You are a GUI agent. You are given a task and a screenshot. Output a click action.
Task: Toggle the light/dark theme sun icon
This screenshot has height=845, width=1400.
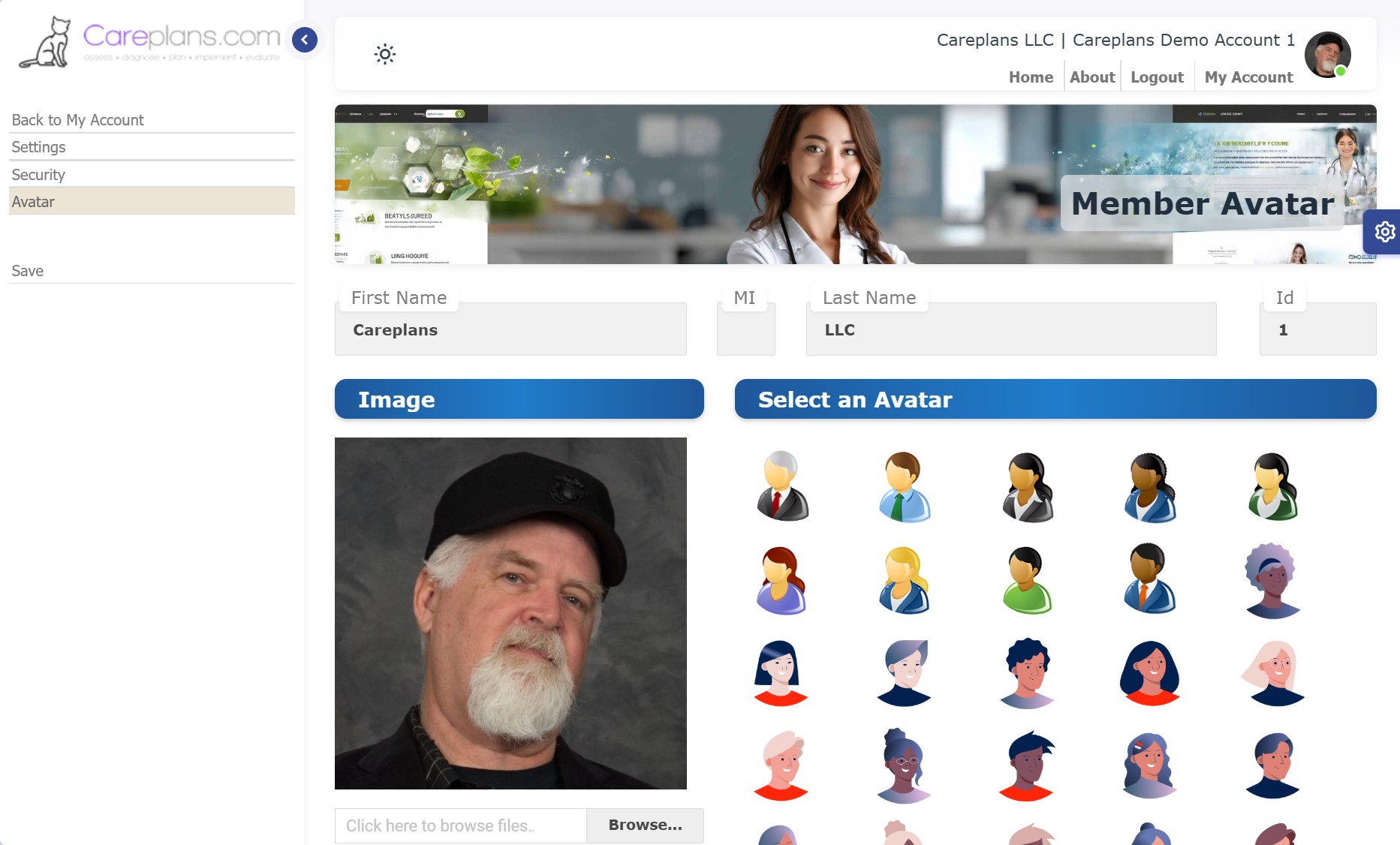coord(385,54)
